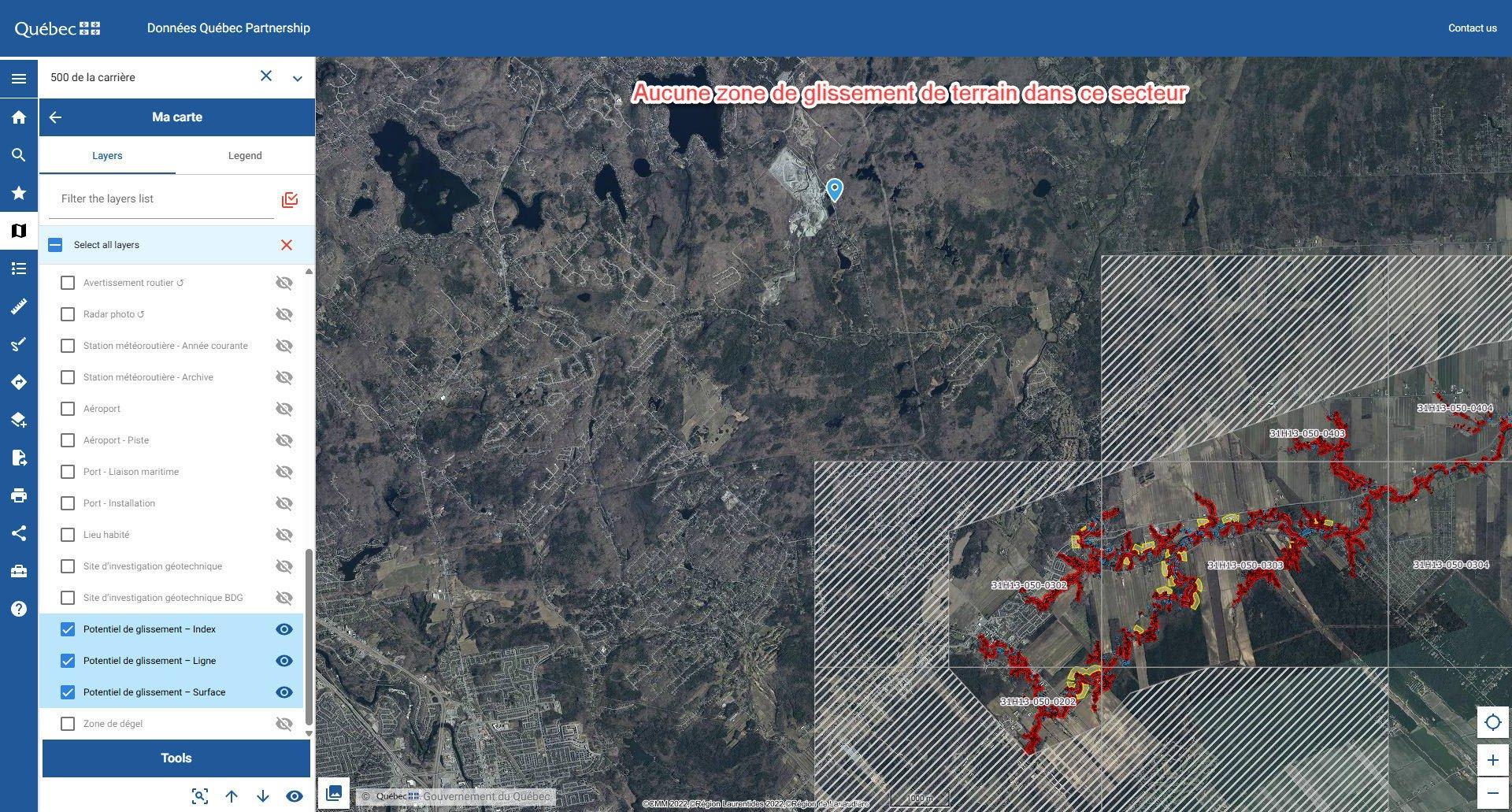Screen dimensions: 1512x812
Task: Open the baselayer switcher thumbnail
Action: pyautogui.click(x=334, y=793)
